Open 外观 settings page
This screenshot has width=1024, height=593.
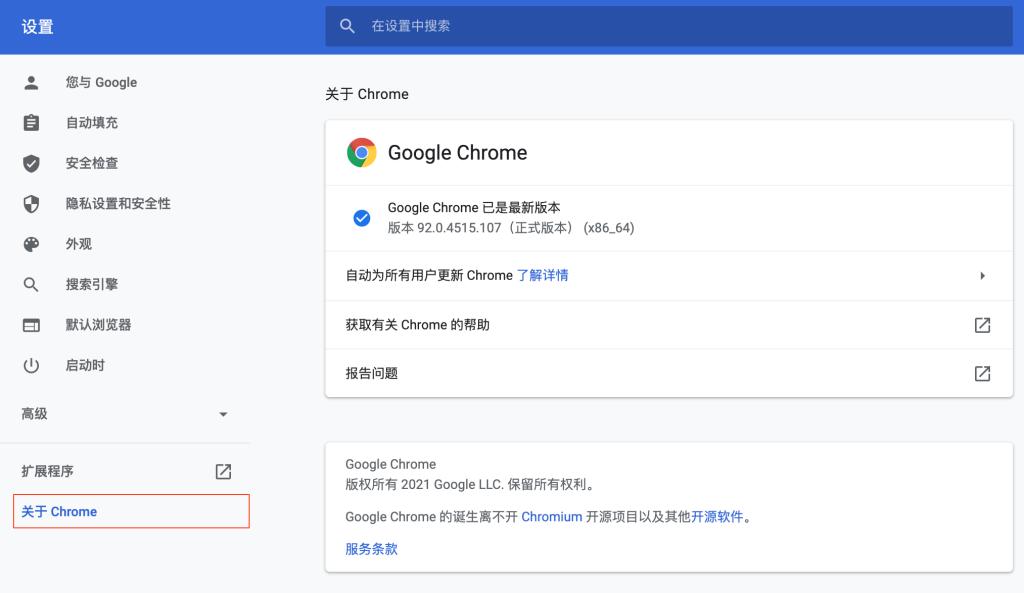79,244
